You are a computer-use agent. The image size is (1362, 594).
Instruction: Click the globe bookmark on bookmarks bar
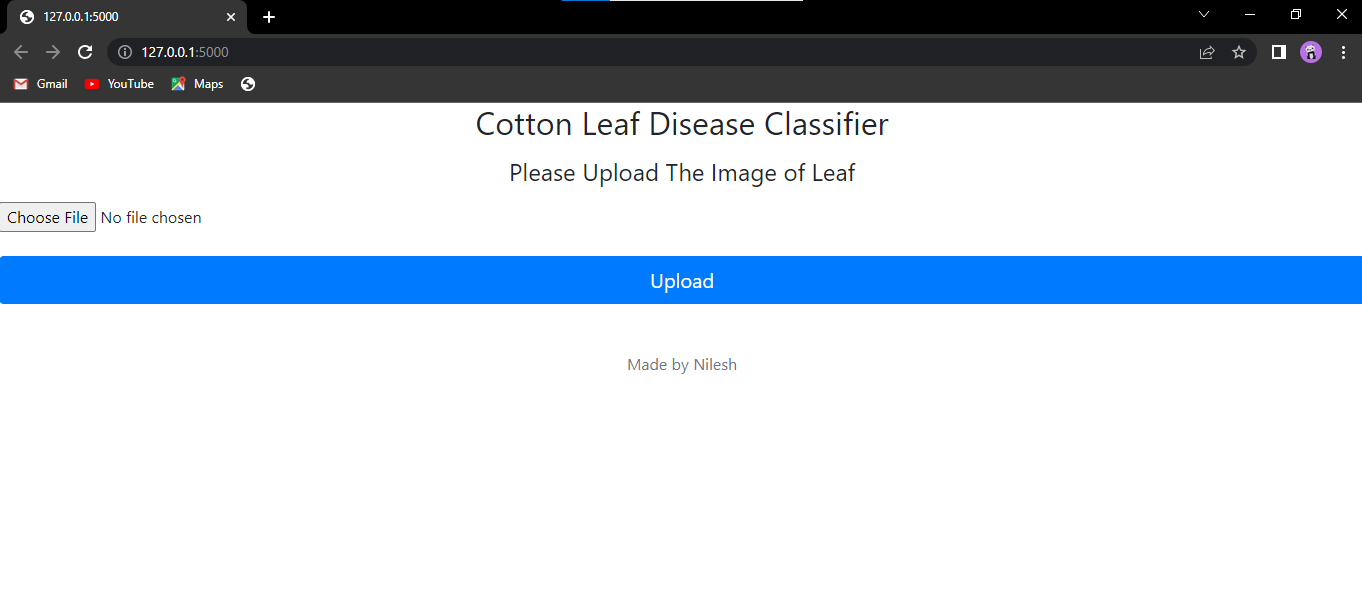coord(247,84)
